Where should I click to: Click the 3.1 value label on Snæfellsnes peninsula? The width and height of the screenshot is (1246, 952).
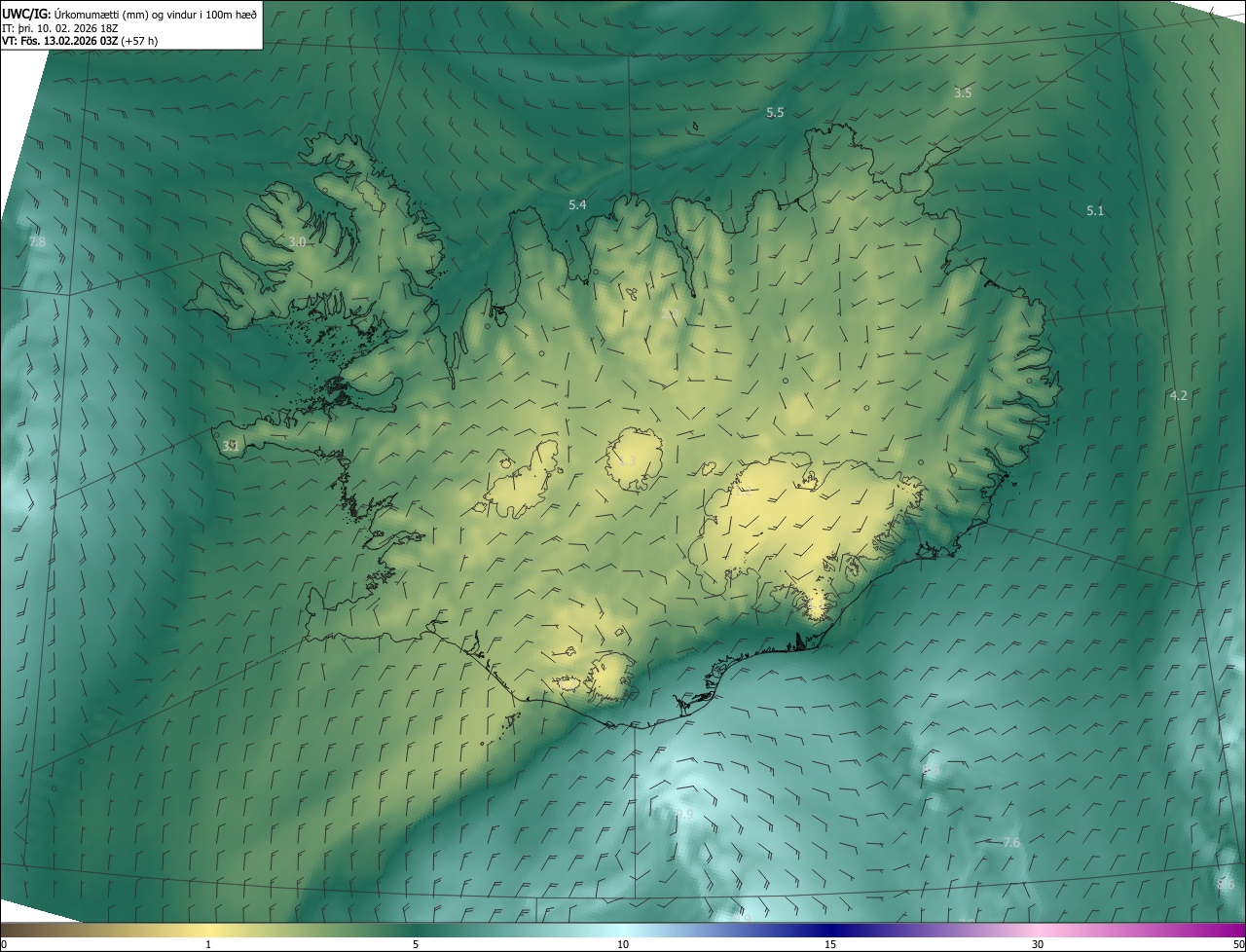[x=231, y=446]
